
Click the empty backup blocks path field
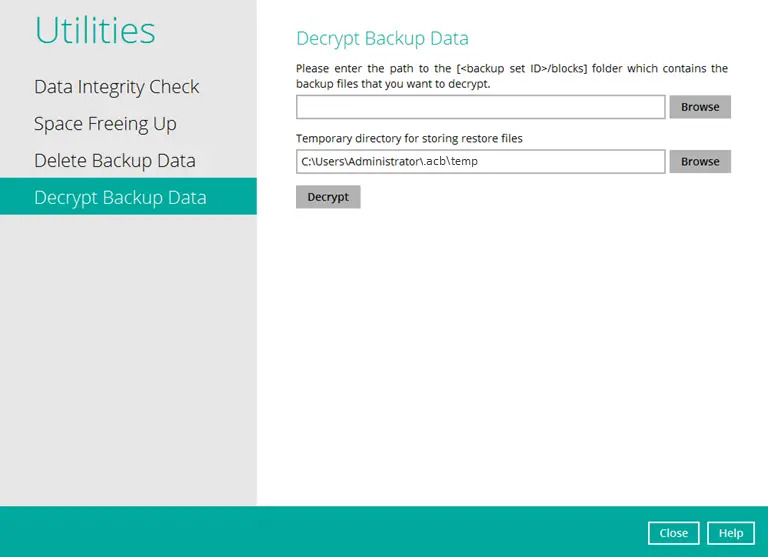480,107
